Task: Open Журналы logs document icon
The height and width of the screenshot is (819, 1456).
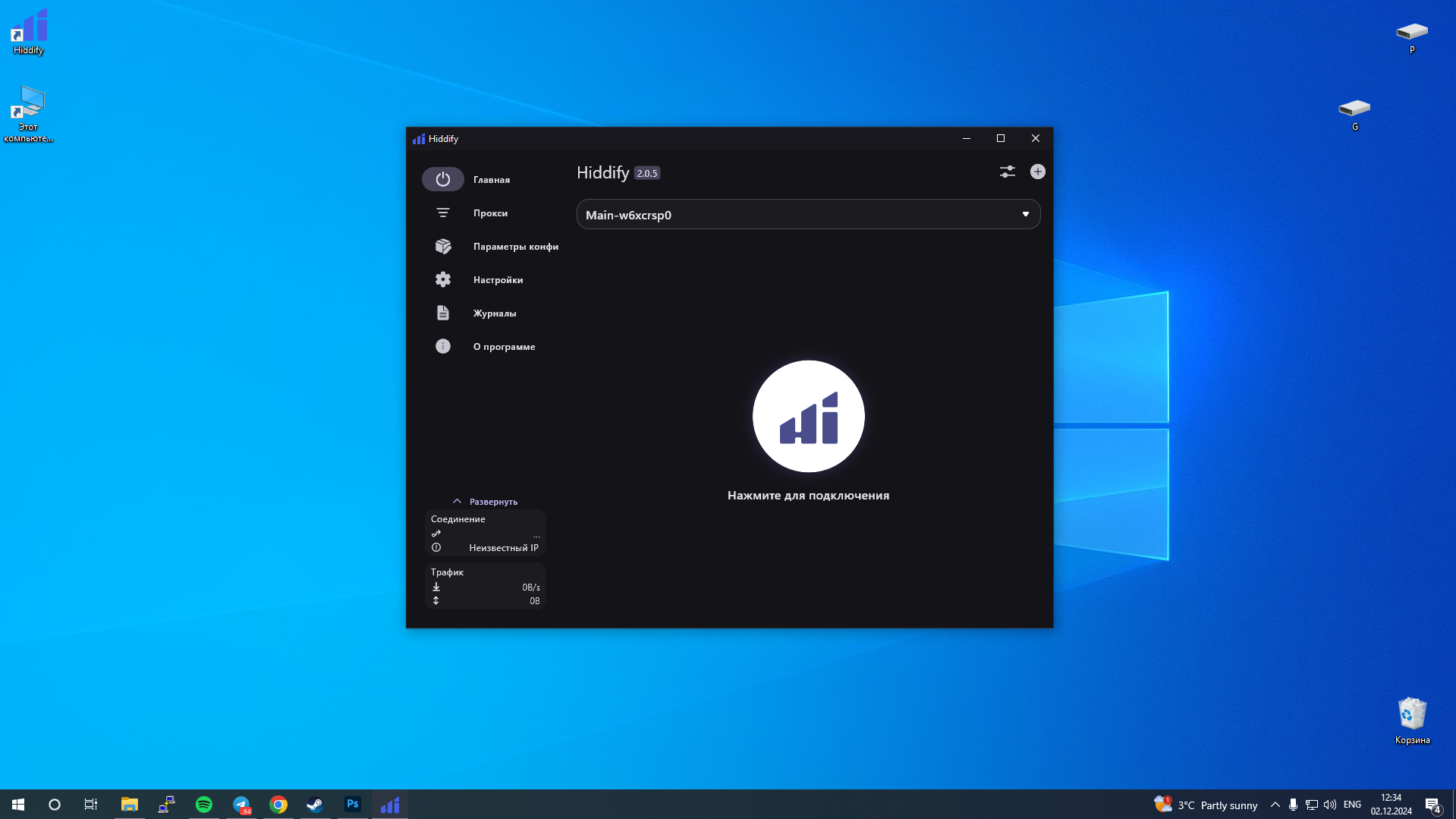Action: pyautogui.click(x=442, y=313)
